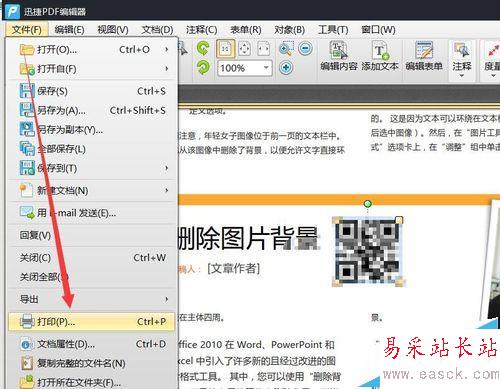Click the [文章作者] placeholder text

click(233, 268)
